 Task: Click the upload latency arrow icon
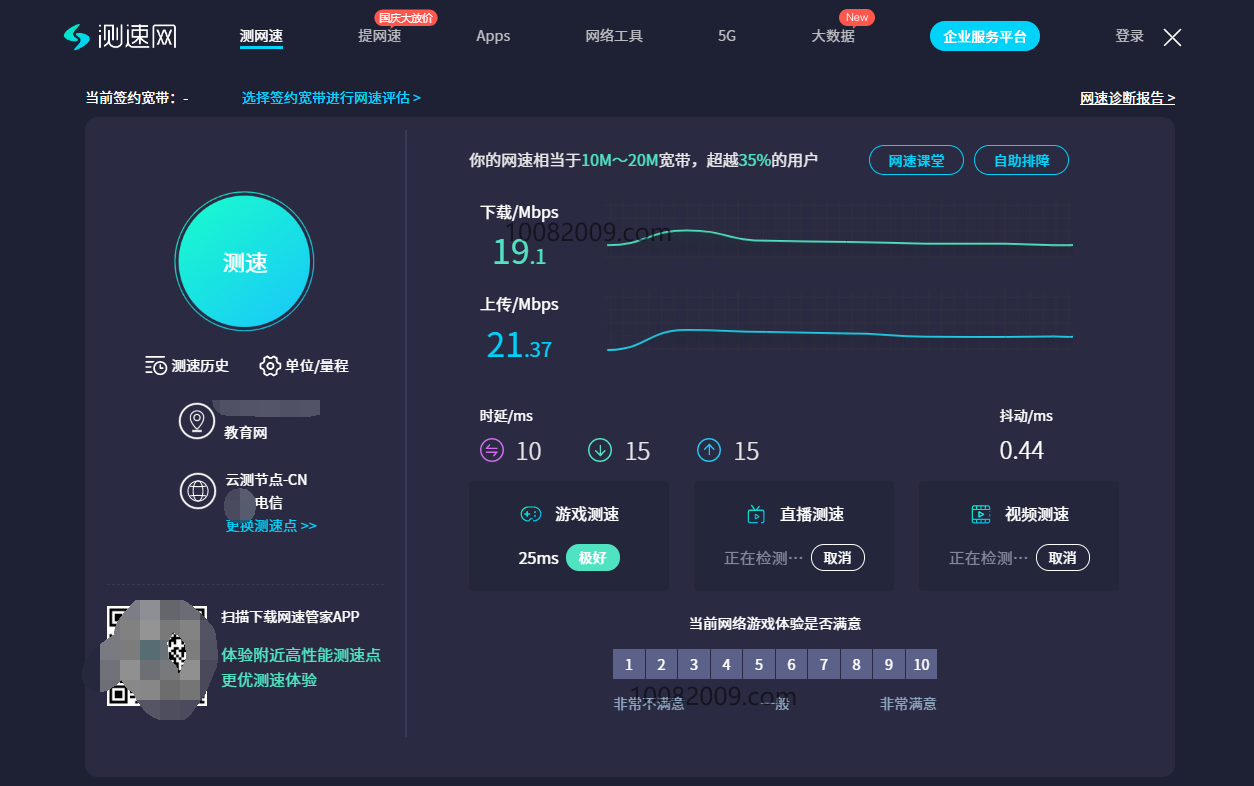(709, 450)
